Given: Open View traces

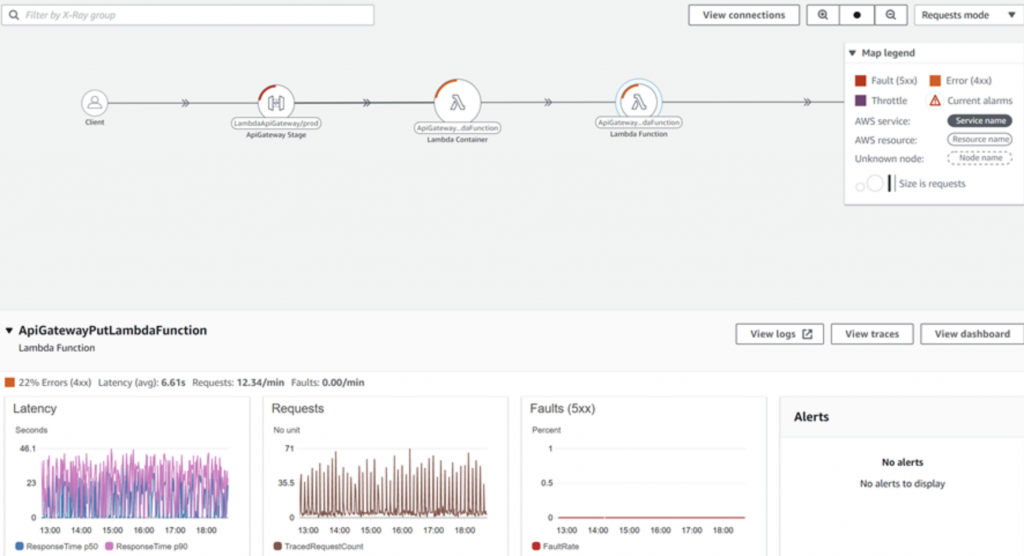Looking at the screenshot, I should [872, 334].
